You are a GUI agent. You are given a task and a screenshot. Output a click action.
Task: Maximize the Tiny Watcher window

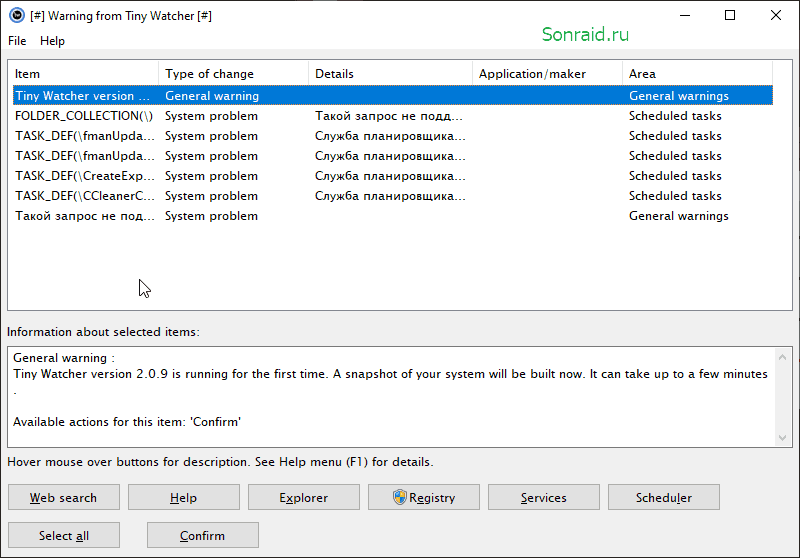(x=730, y=15)
